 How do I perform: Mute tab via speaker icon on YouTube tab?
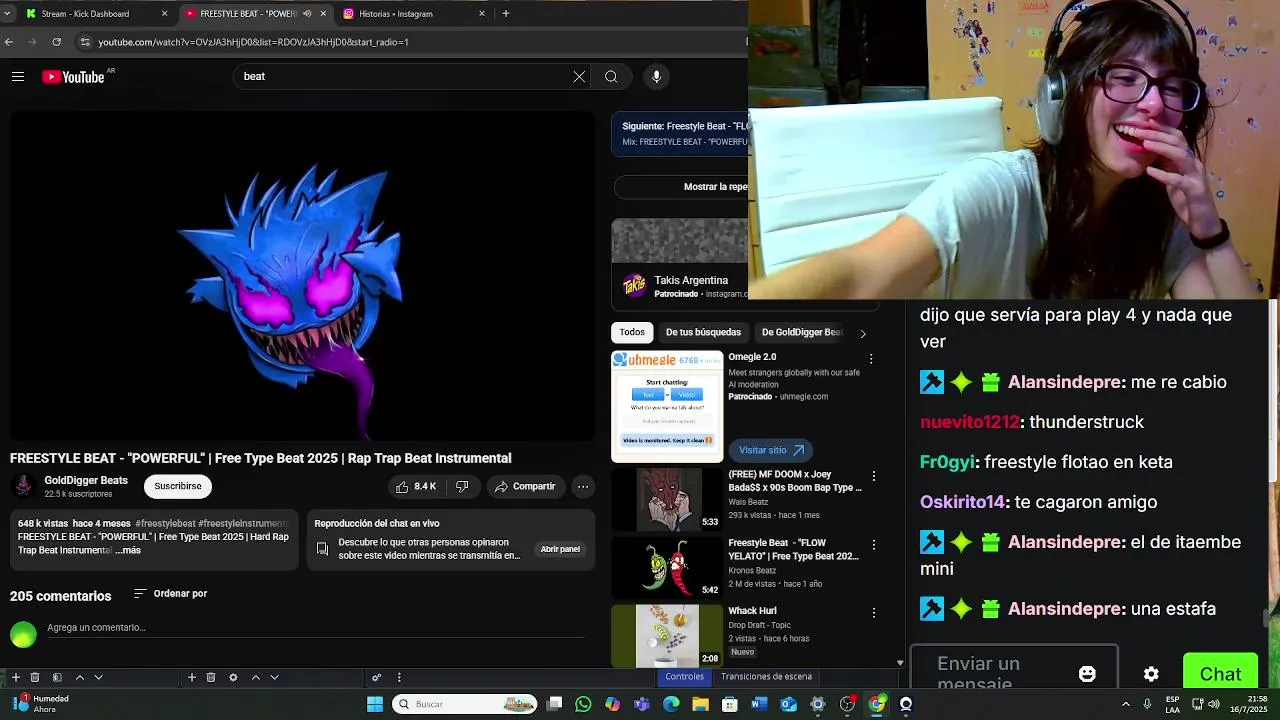click(307, 14)
